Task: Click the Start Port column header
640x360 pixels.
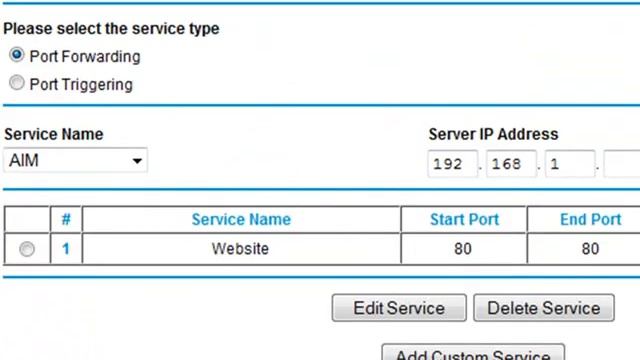Action: pyautogui.click(x=464, y=220)
